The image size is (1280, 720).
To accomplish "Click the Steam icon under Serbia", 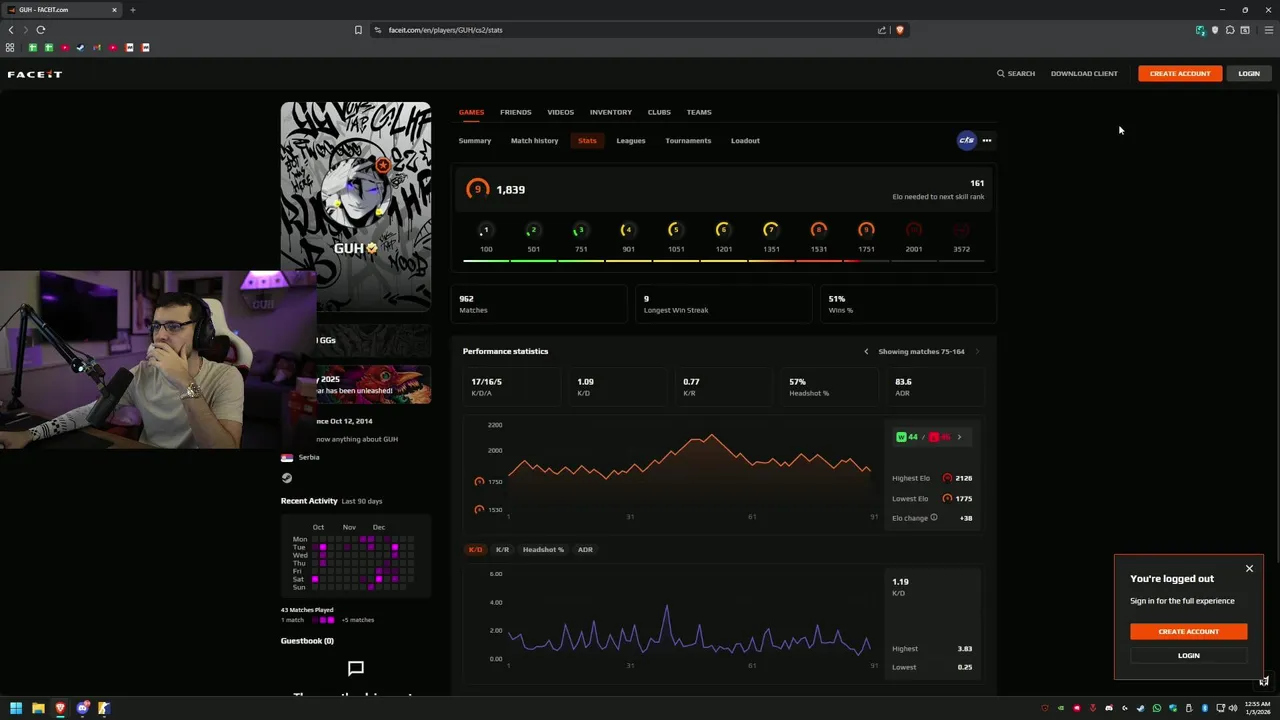I will [x=287, y=478].
